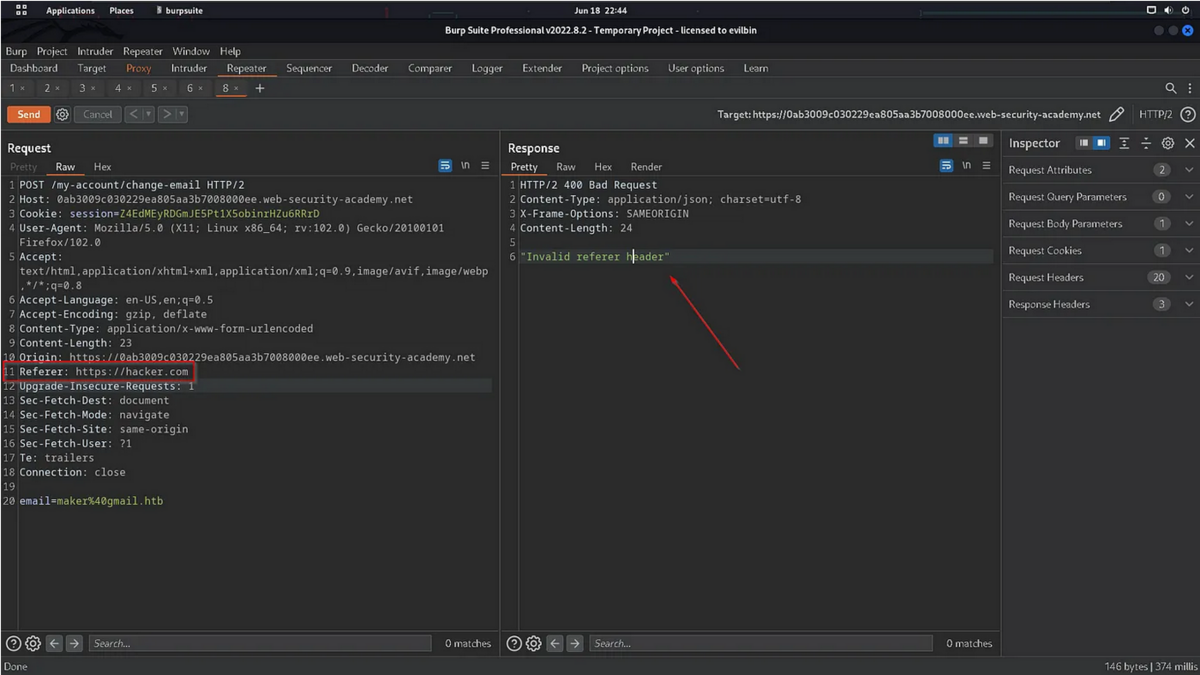1200x675 pixels.
Task: Open the Window menu
Action: coord(191,51)
